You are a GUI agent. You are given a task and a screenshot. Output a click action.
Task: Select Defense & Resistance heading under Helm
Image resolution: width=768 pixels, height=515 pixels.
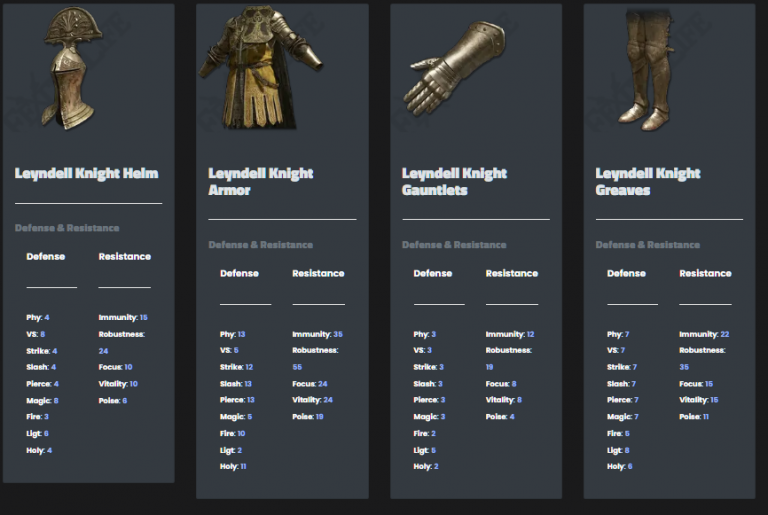67,228
